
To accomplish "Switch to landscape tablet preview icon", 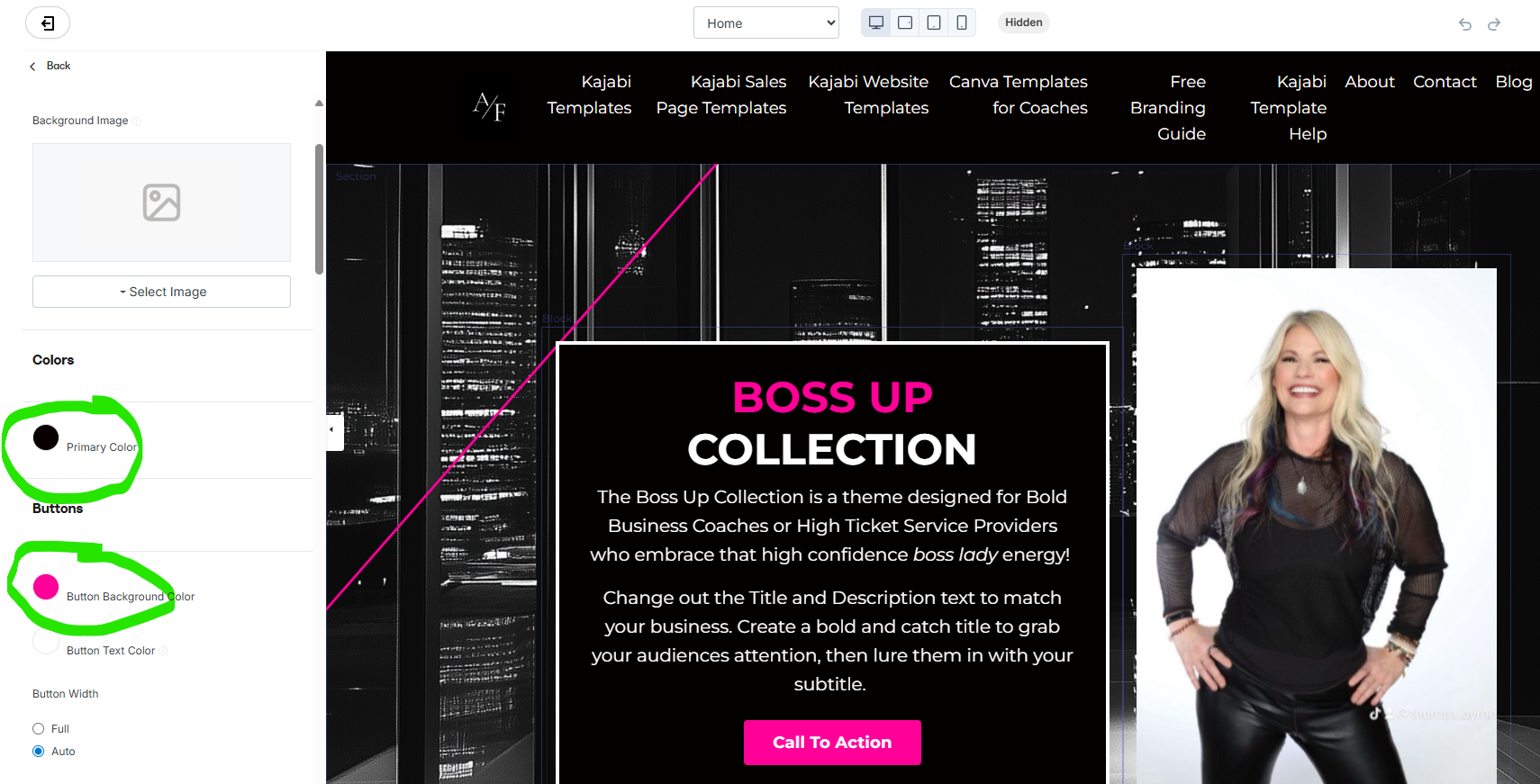I will 905,23.
